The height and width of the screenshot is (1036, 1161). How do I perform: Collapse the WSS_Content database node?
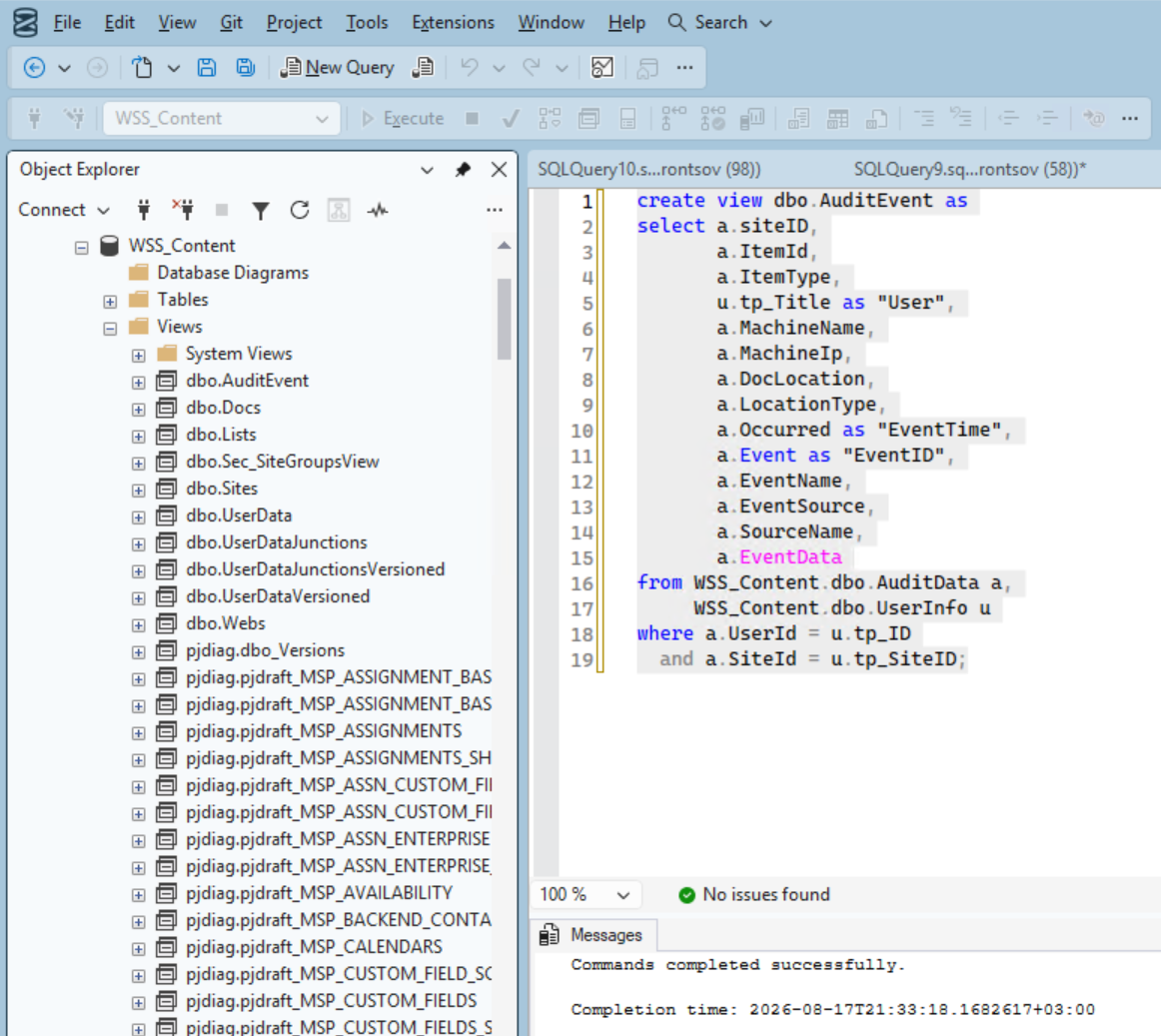82,248
